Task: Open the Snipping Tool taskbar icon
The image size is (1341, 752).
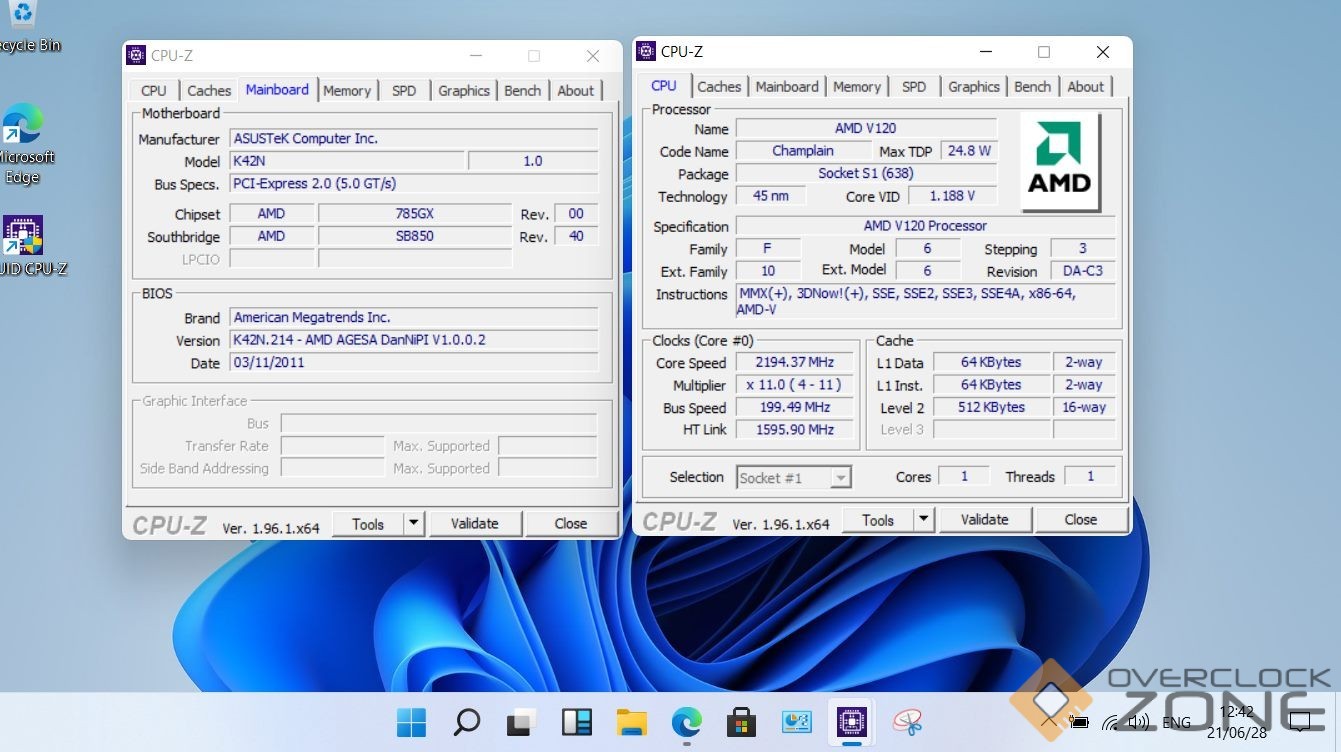Action: [906, 721]
